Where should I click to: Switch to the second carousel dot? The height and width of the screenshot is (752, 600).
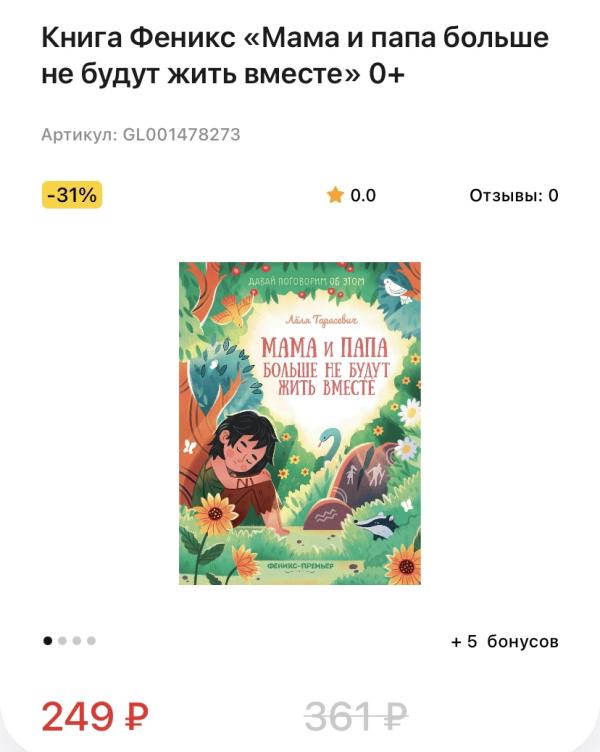coord(62,641)
